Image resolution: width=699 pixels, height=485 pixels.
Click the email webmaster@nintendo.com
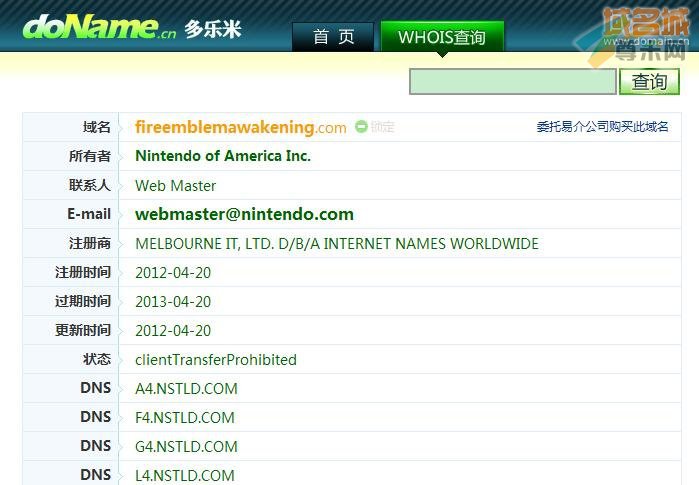click(x=244, y=214)
